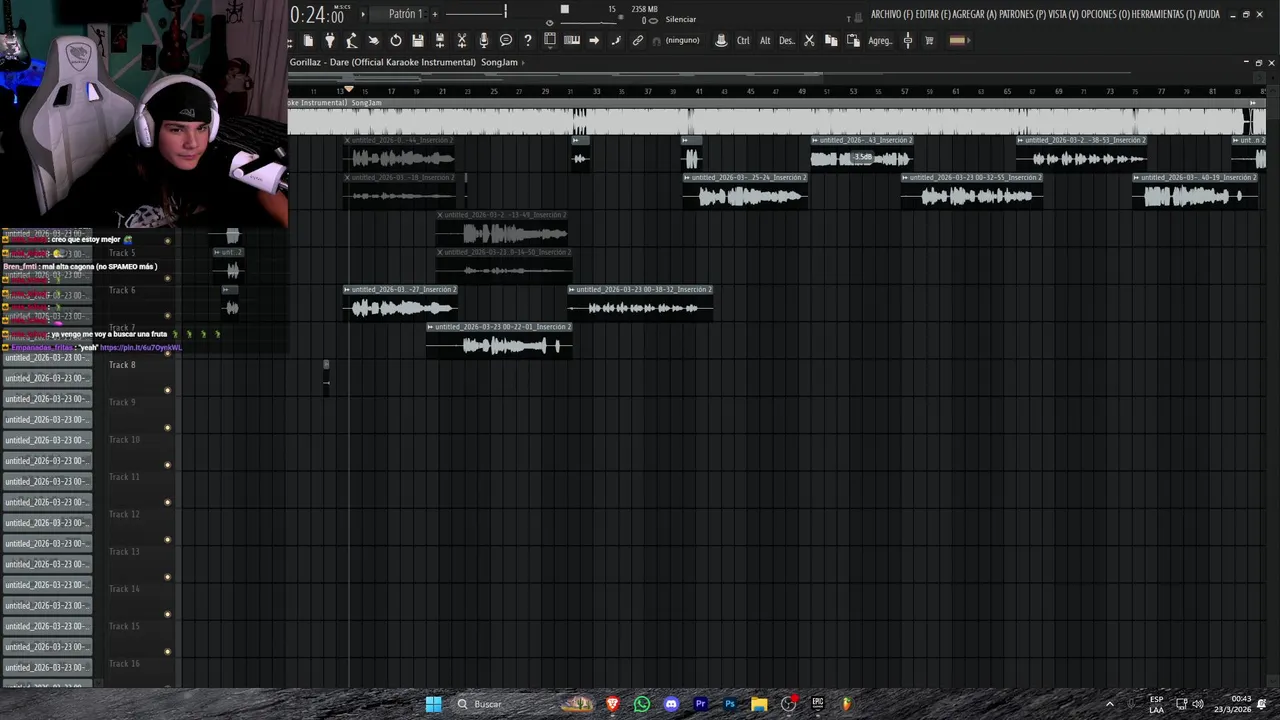This screenshot has width=1280, height=720.
Task: Click the Ctrl button in toolbar
Action: coord(743,41)
